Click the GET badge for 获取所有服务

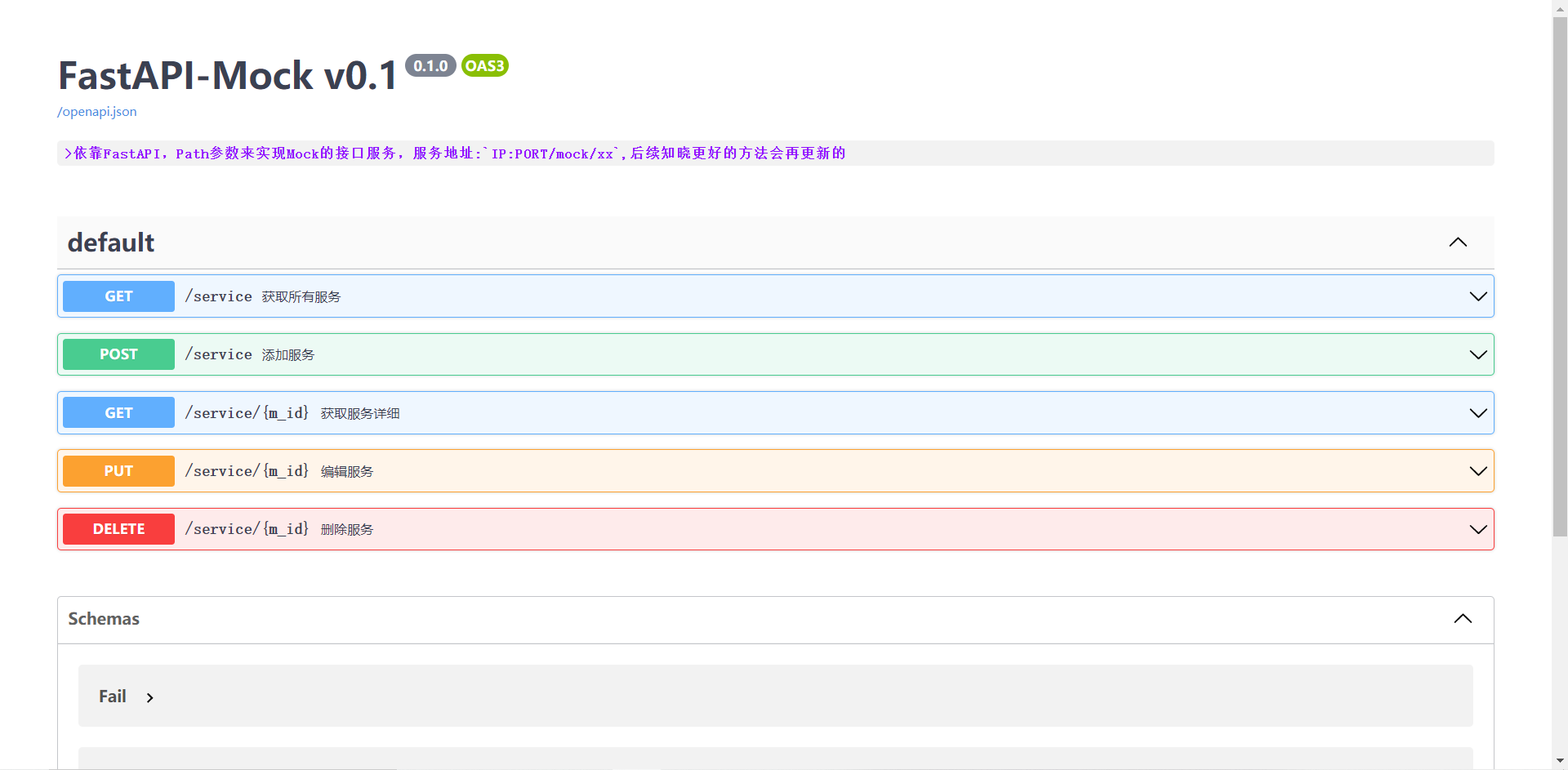pyautogui.click(x=118, y=296)
